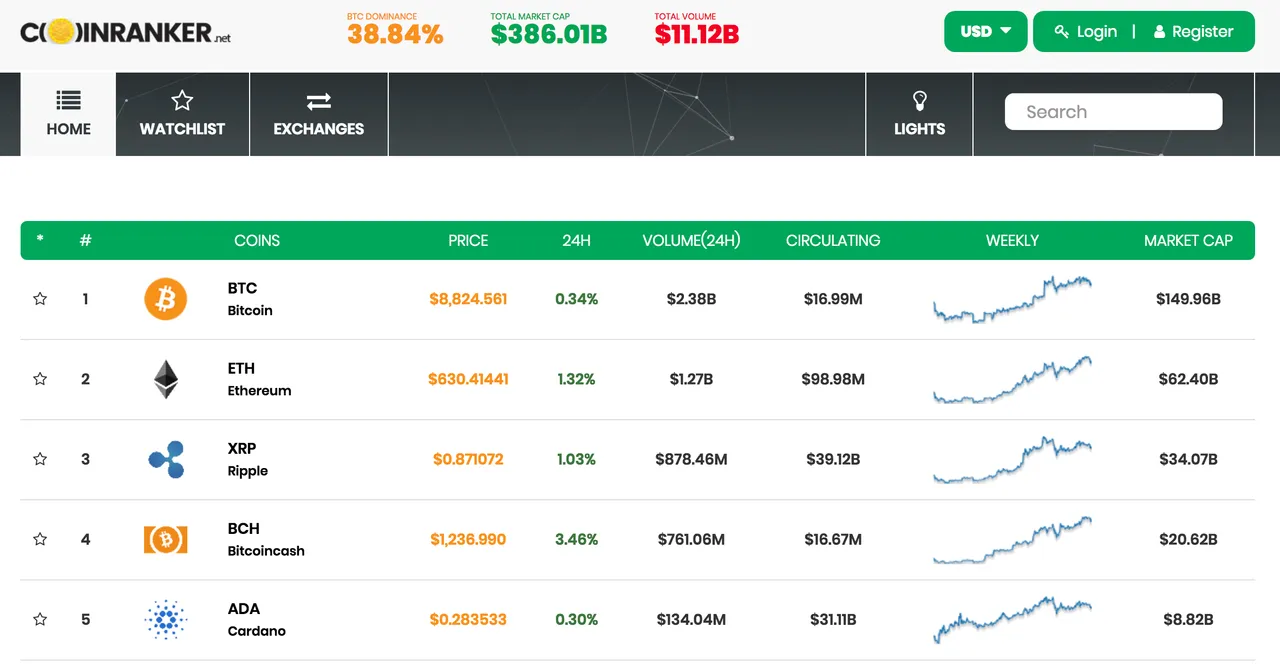Click Bitcoin price $8,824.561
The image size is (1280, 665).
[468, 299]
